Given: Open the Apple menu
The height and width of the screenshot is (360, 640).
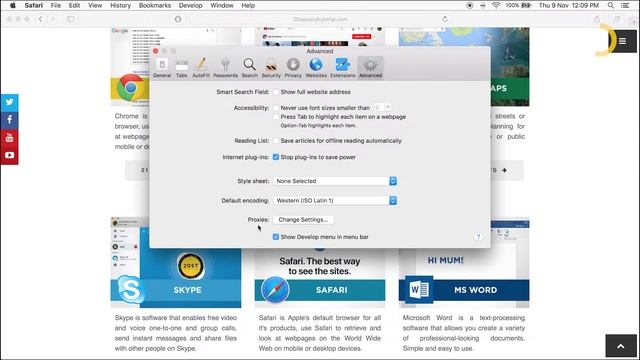Looking at the screenshot, I should click(x=13, y=5).
